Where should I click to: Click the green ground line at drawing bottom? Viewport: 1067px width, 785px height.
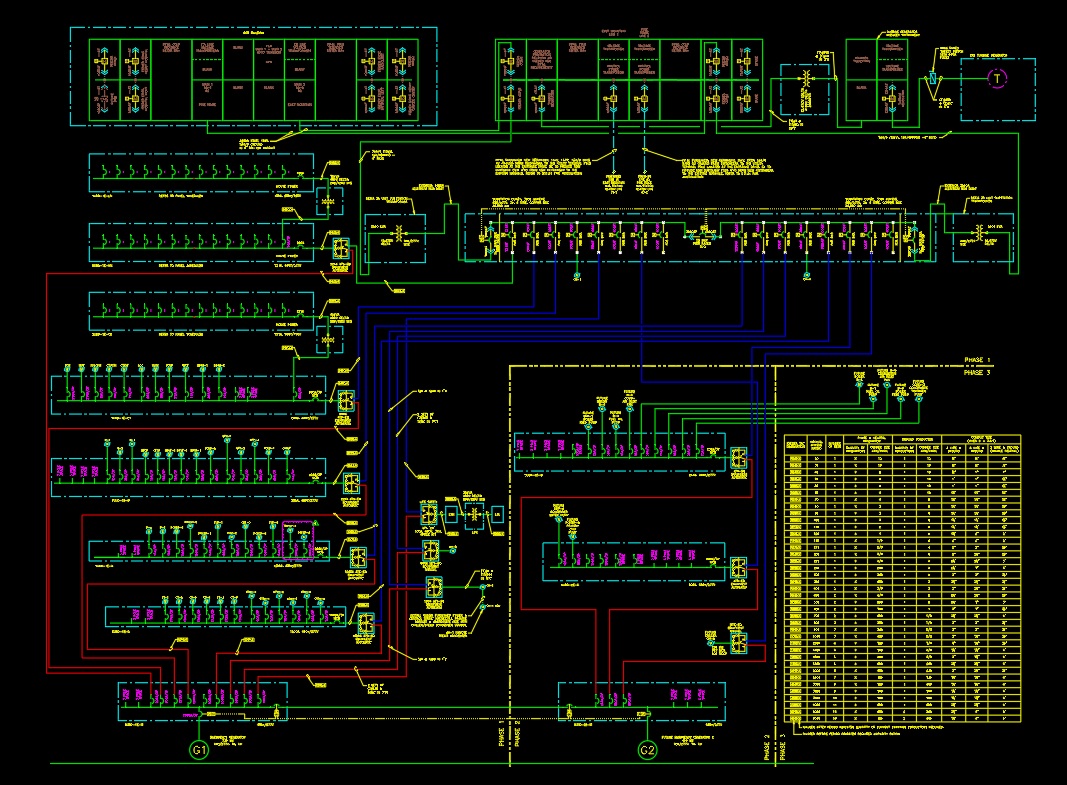pyautogui.click(x=432, y=763)
